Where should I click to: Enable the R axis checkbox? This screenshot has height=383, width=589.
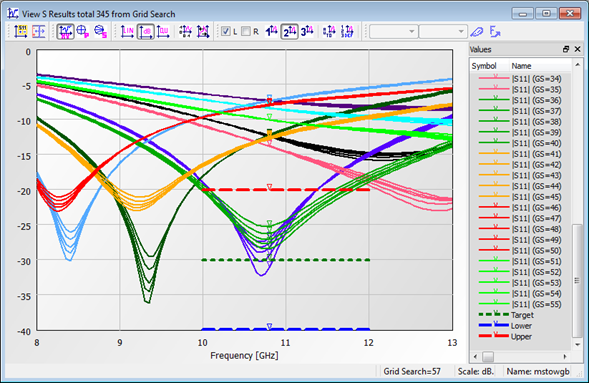point(246,32)
